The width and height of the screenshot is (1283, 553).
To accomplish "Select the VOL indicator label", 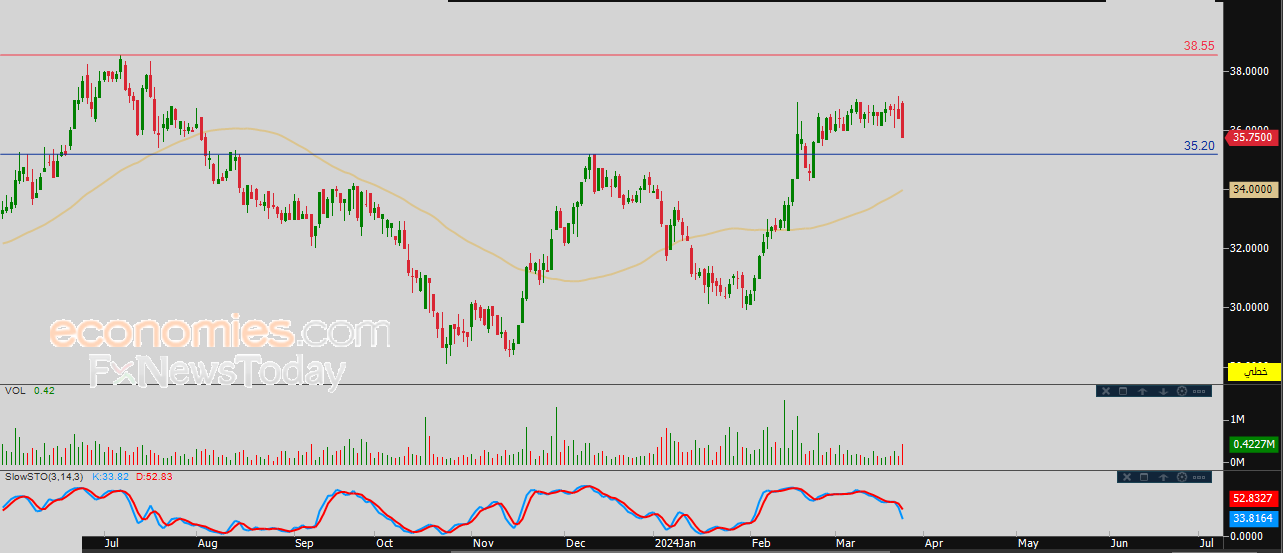I will point(15,390).
